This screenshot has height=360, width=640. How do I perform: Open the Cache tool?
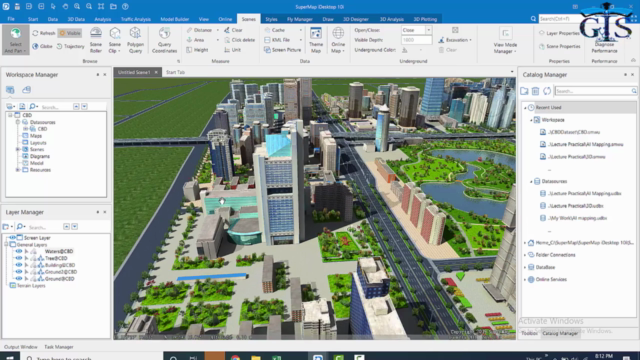tap(275, 30)
